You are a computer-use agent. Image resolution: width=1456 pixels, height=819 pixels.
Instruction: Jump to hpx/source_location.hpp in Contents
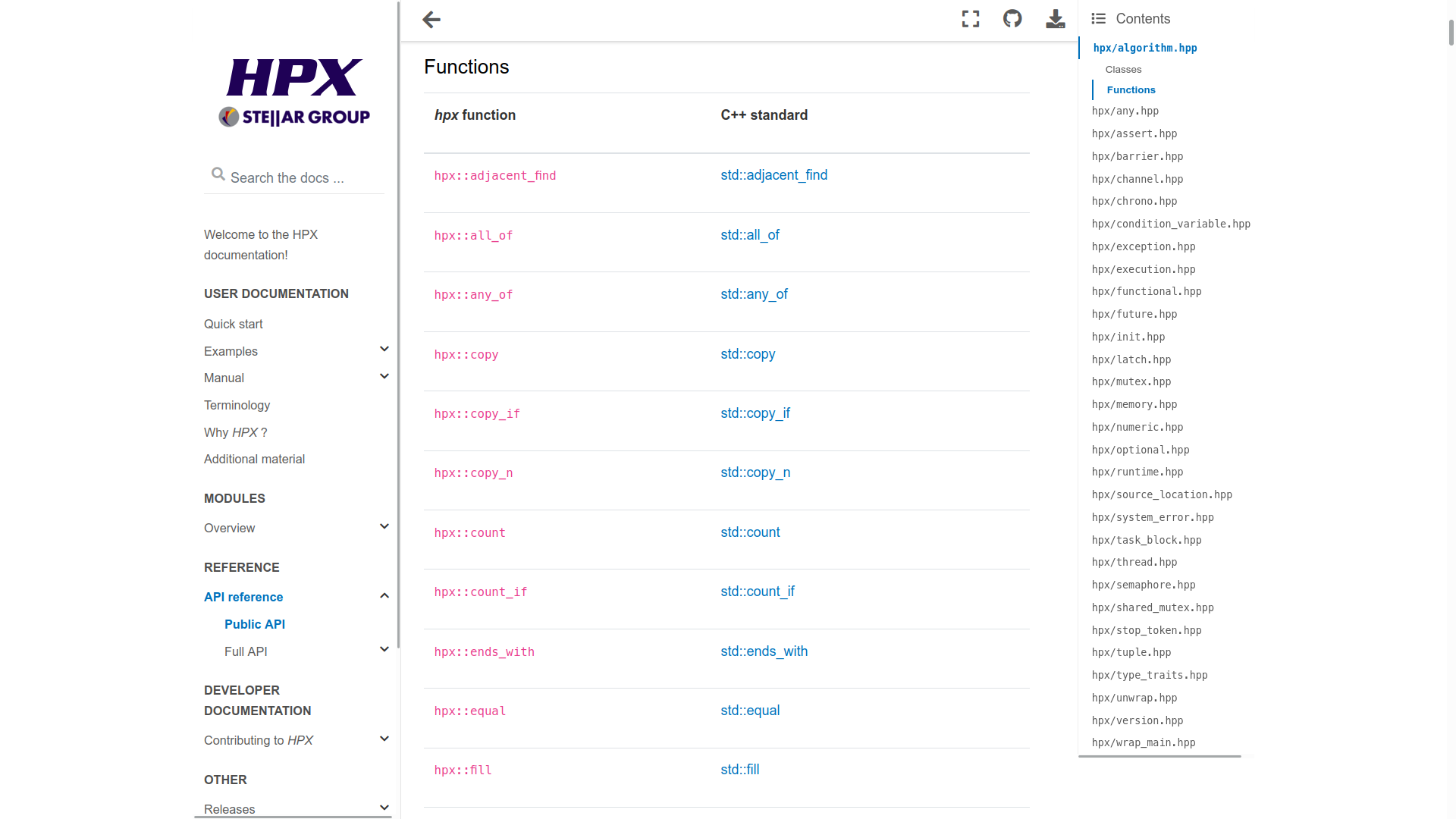1162,495
